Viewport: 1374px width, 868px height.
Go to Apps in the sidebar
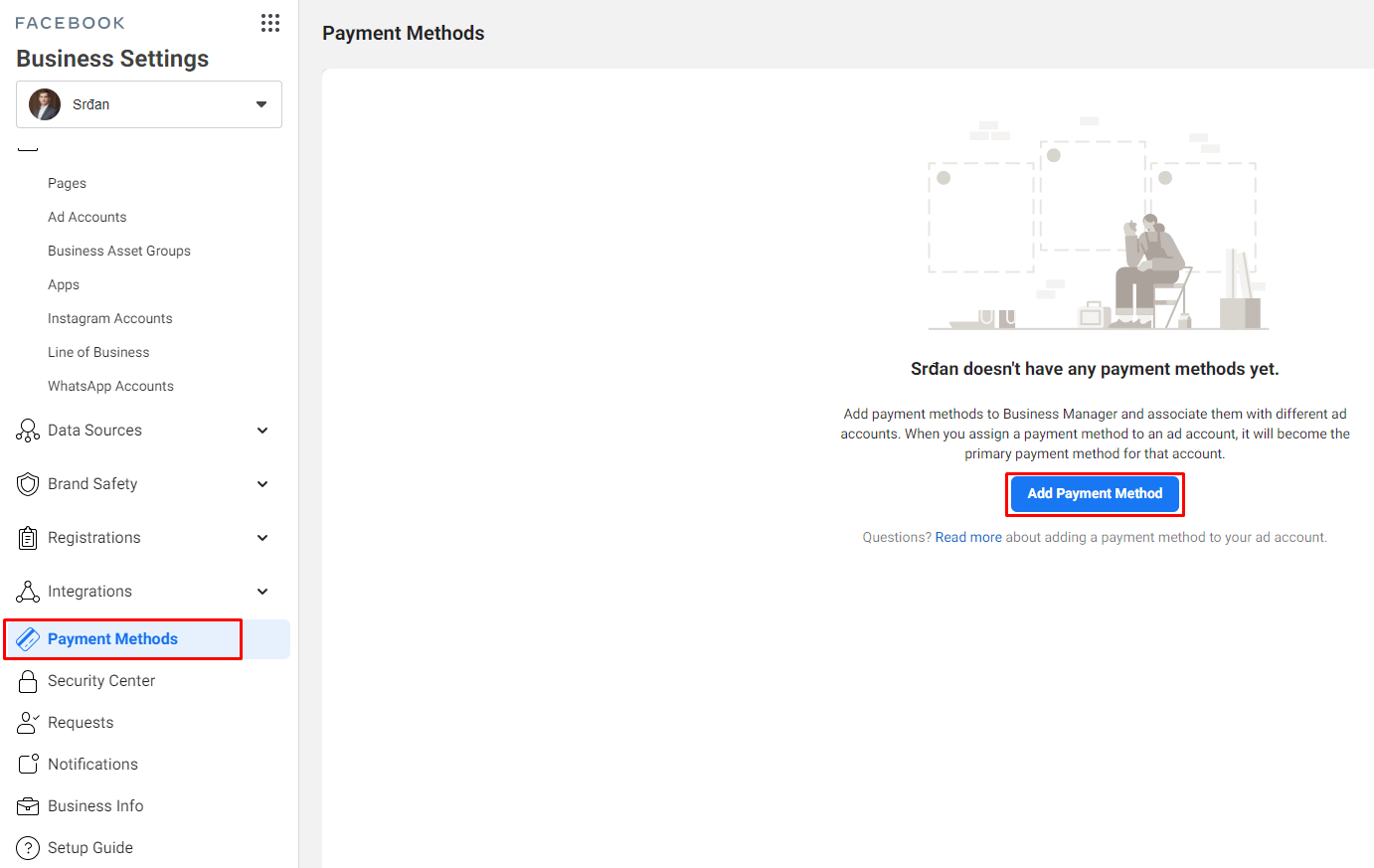pos(64,284)
